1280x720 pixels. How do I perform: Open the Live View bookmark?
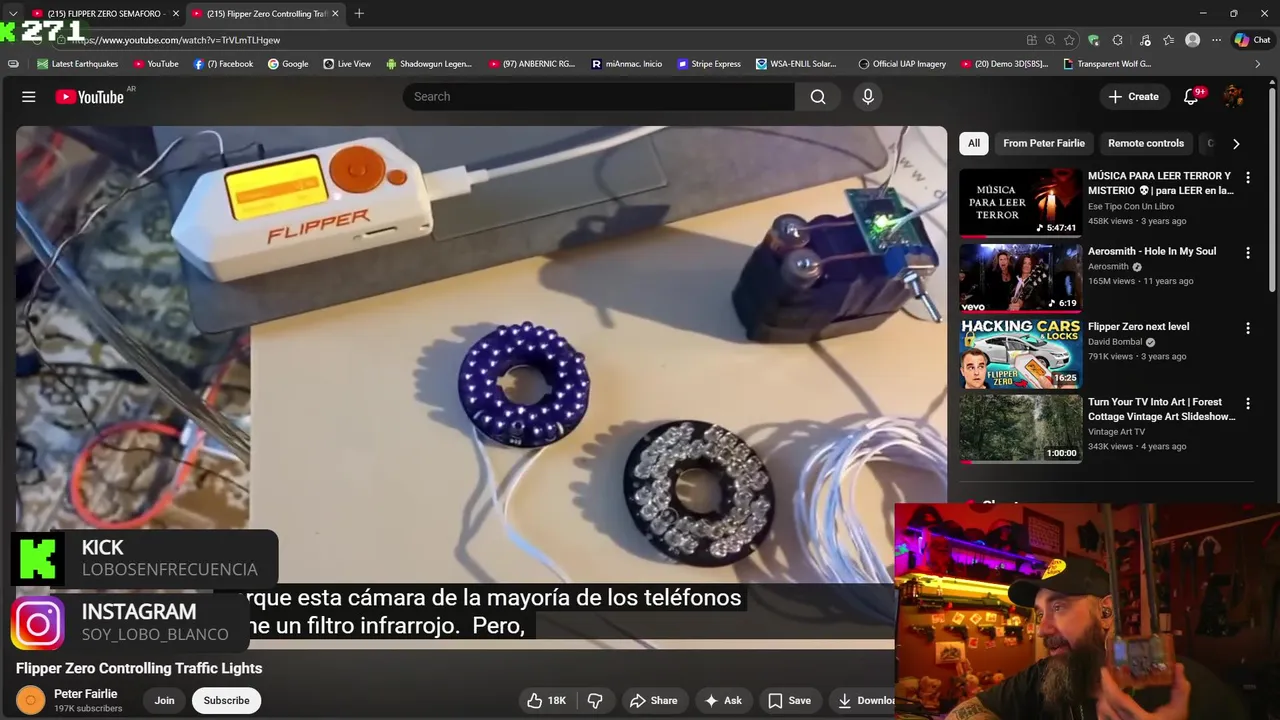347,64
